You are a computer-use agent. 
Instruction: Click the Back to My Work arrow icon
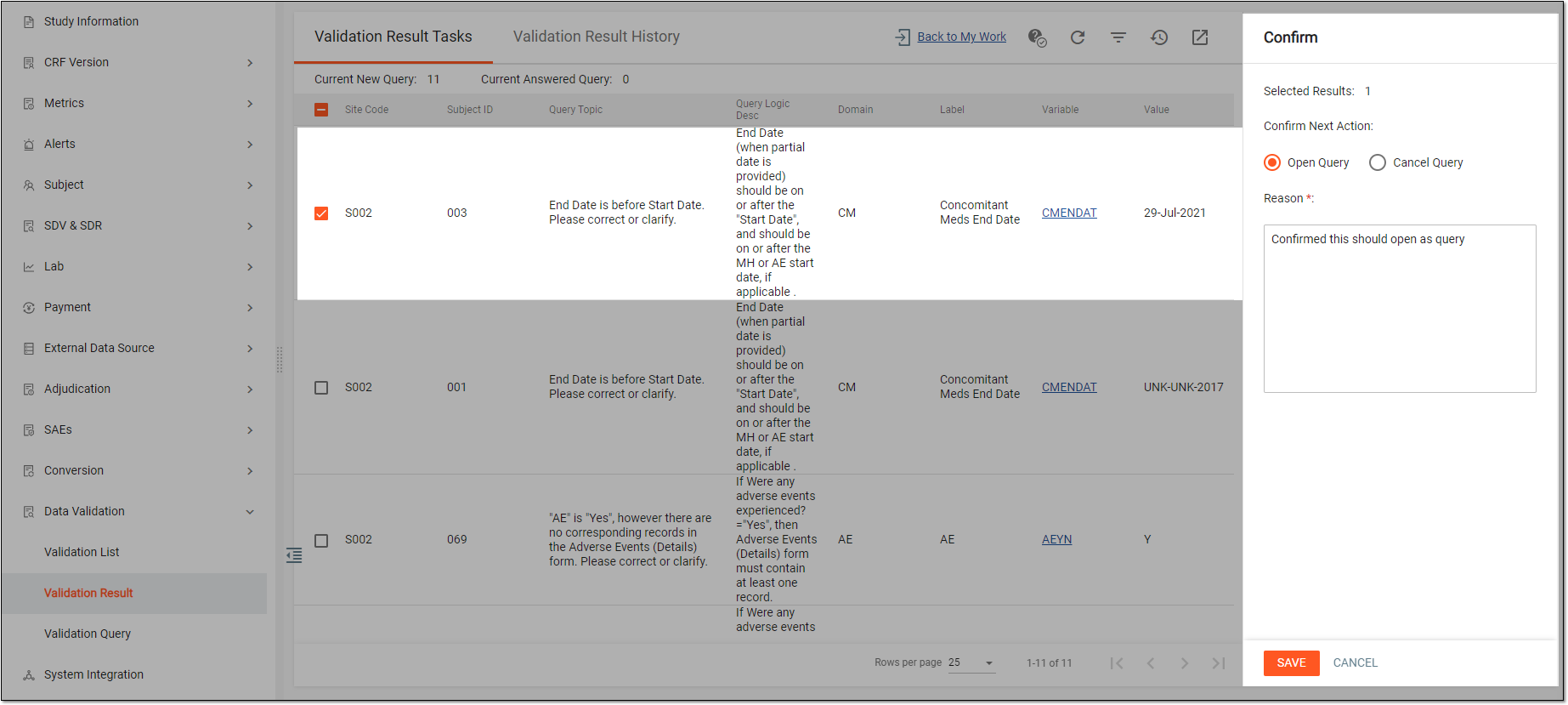(903, 37)
